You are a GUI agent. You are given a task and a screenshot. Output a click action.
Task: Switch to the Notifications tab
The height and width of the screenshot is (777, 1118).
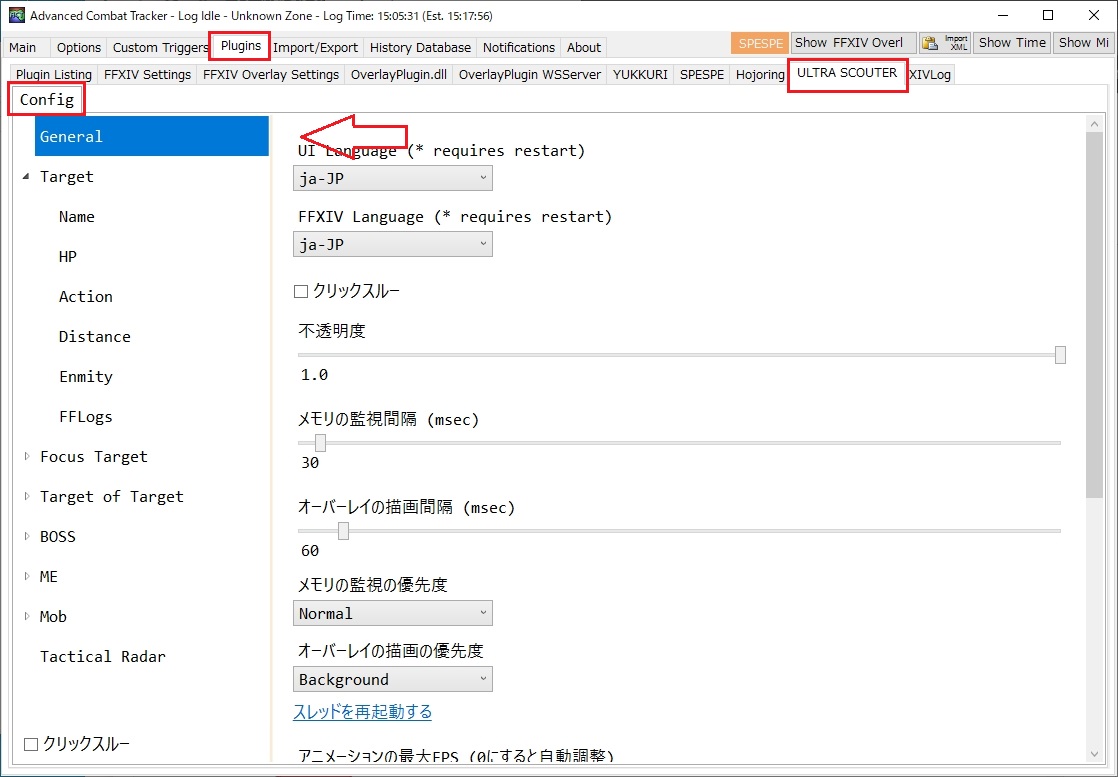coord(518,48)
